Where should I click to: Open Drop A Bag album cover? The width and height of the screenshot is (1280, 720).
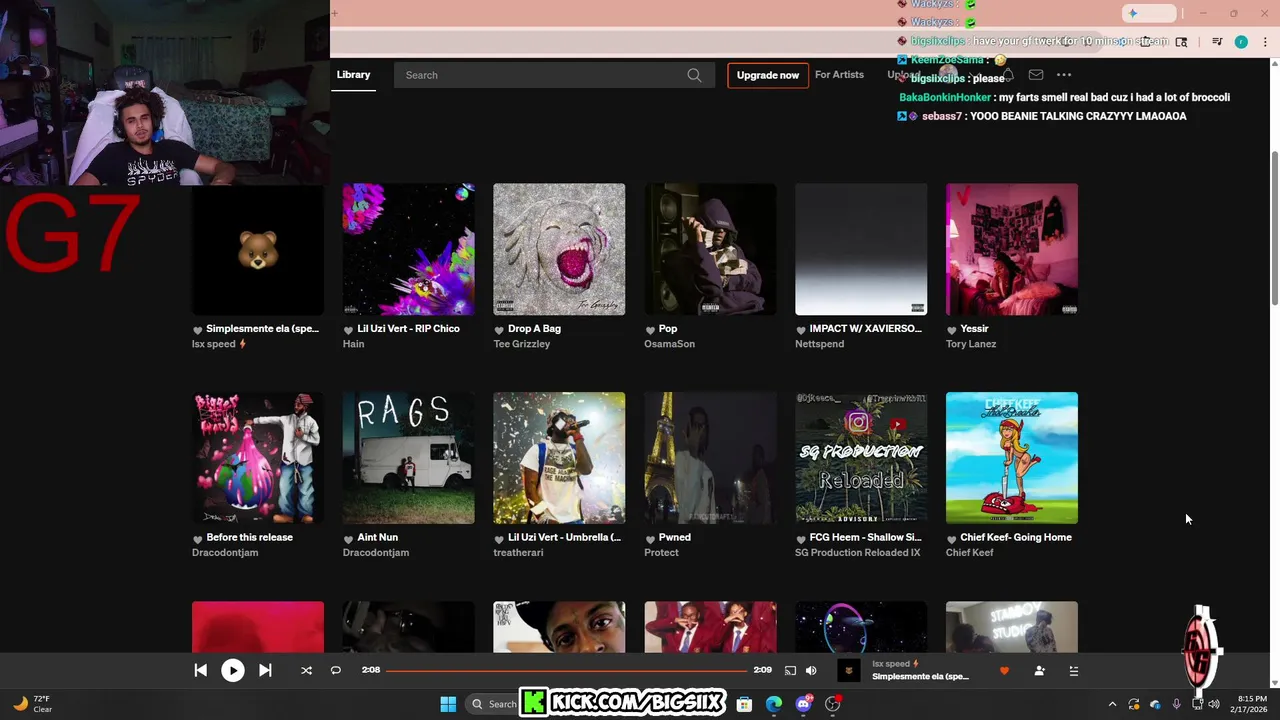click(x=559, y=249)
